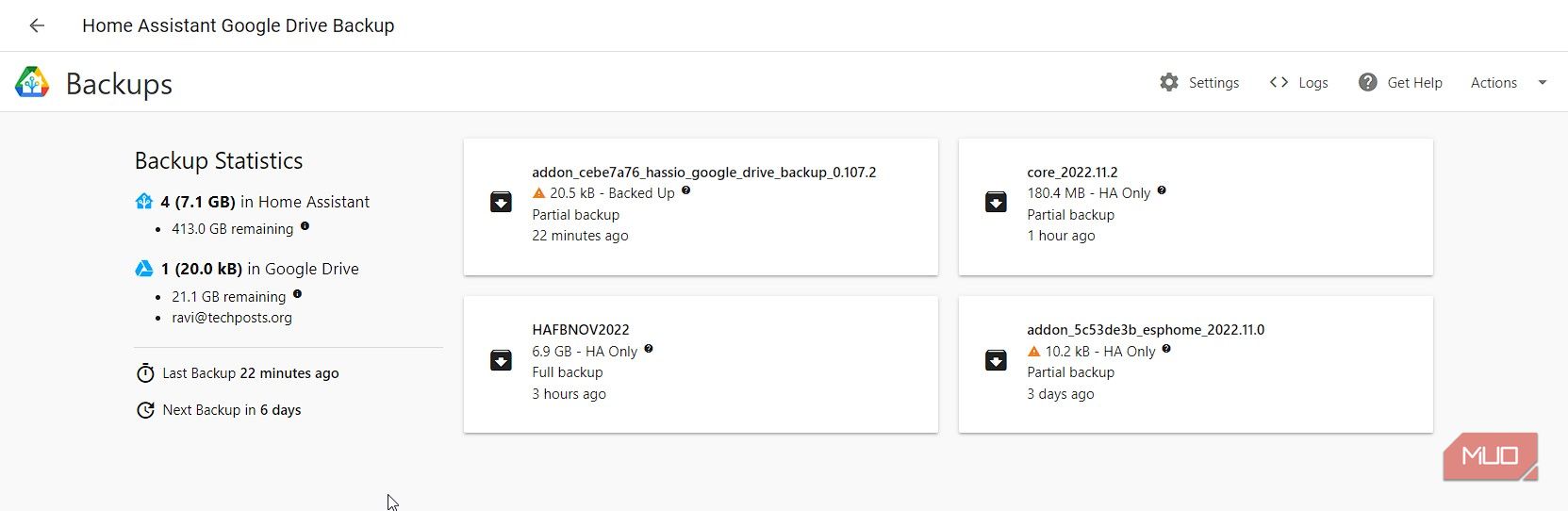Open Settings with the gear icon
Image resolution: width=1568 pixels, height=511 pixels.
point(1169,82)
